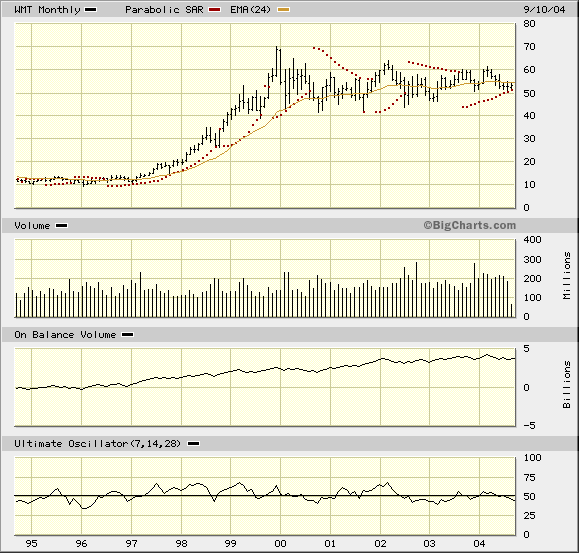The width and height of the screenshot is (579, 553).
Task: Click the 'Millions' volume axis unit
Action: point(567,276)
